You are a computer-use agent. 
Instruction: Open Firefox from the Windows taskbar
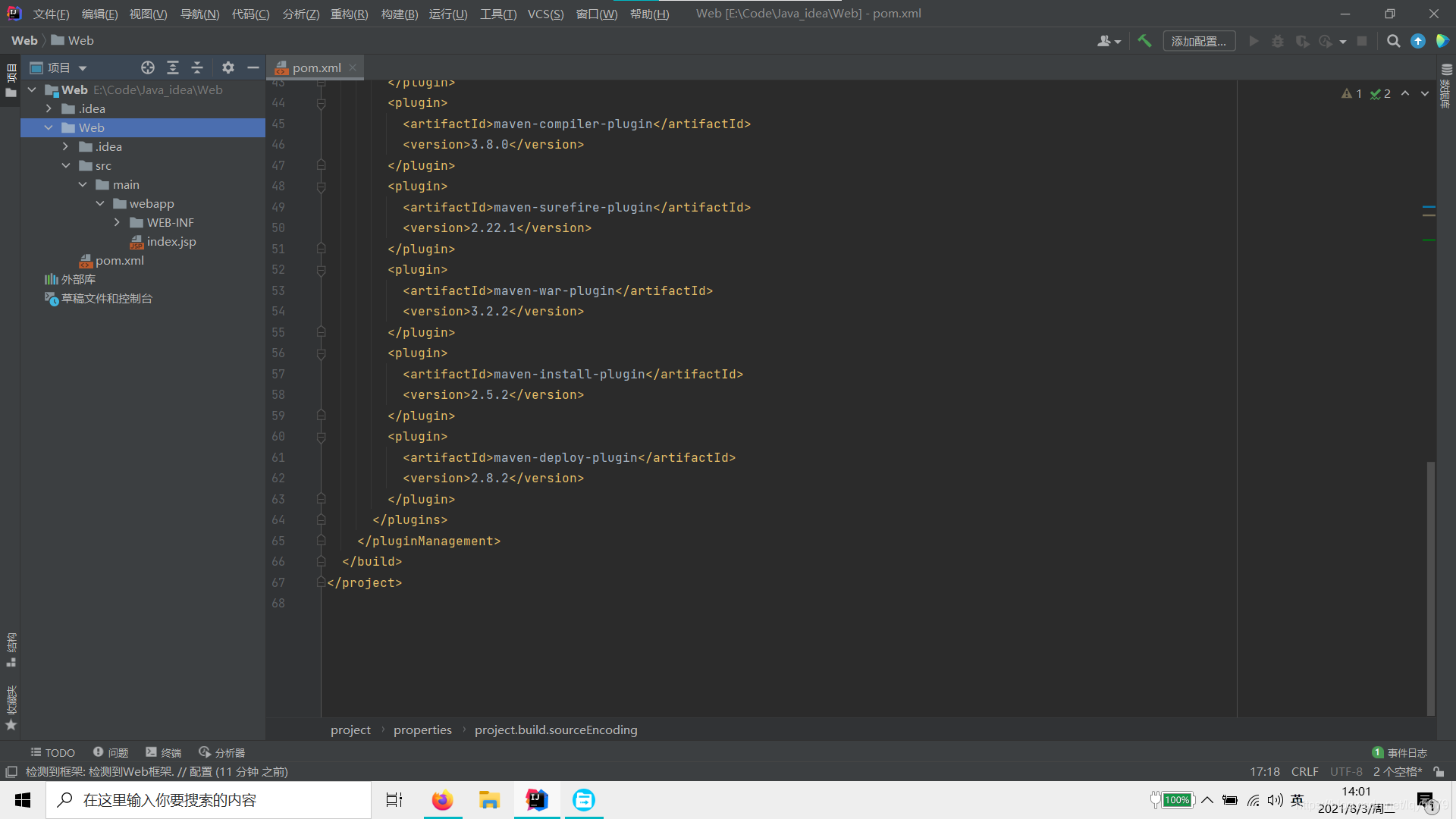[442, 800]
